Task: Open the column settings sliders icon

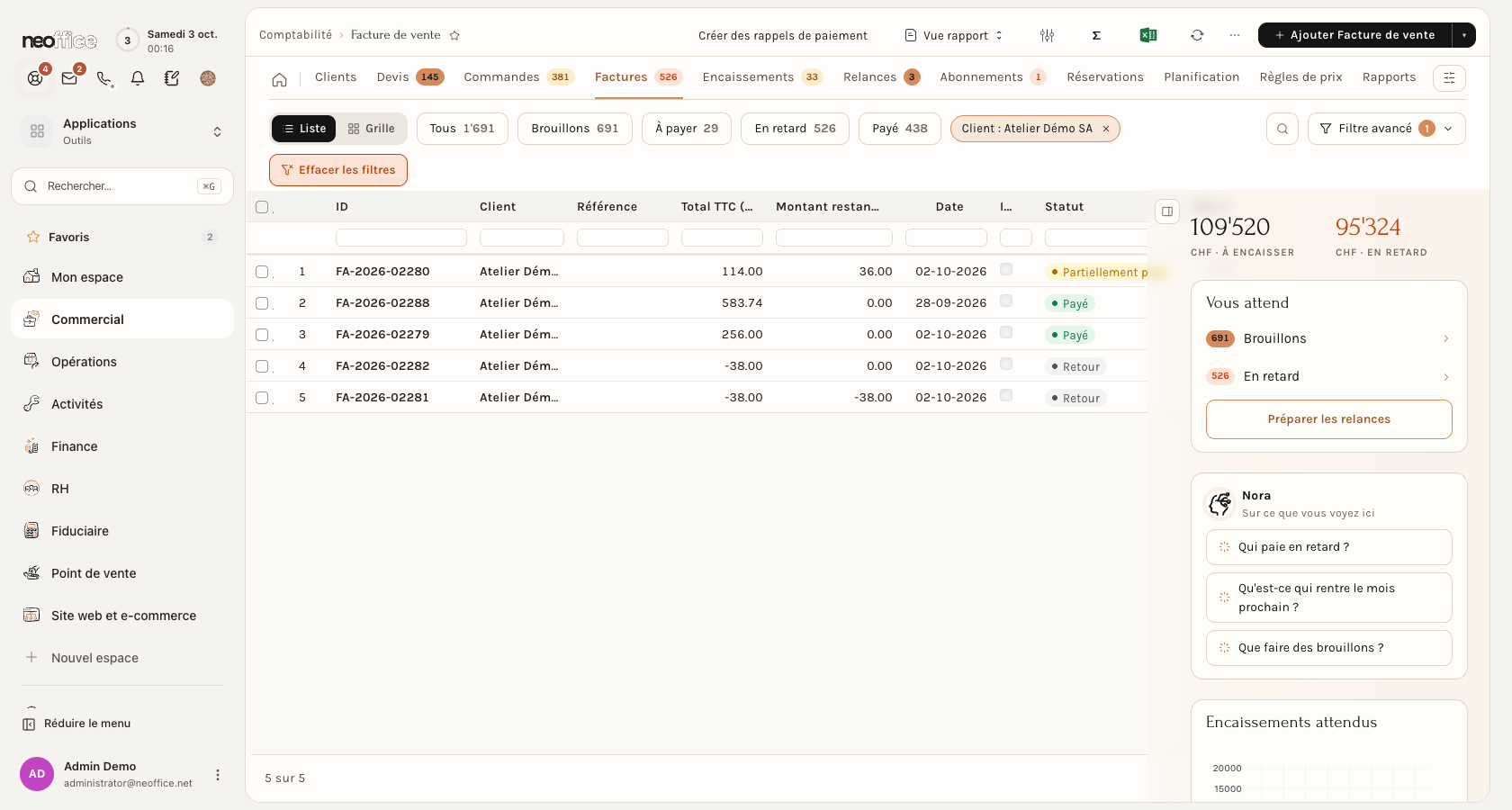Action: coord(1047,35)
